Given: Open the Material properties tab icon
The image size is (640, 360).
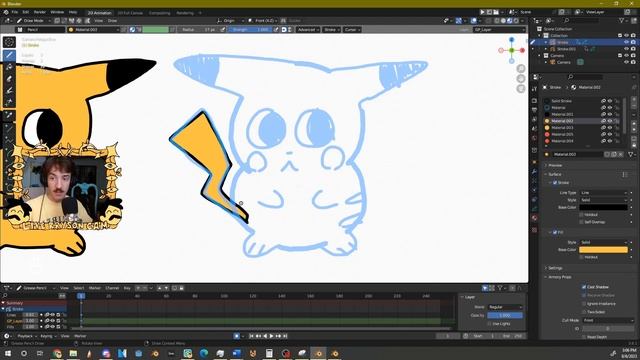Looking at the screenshot, I should point(534,218).
